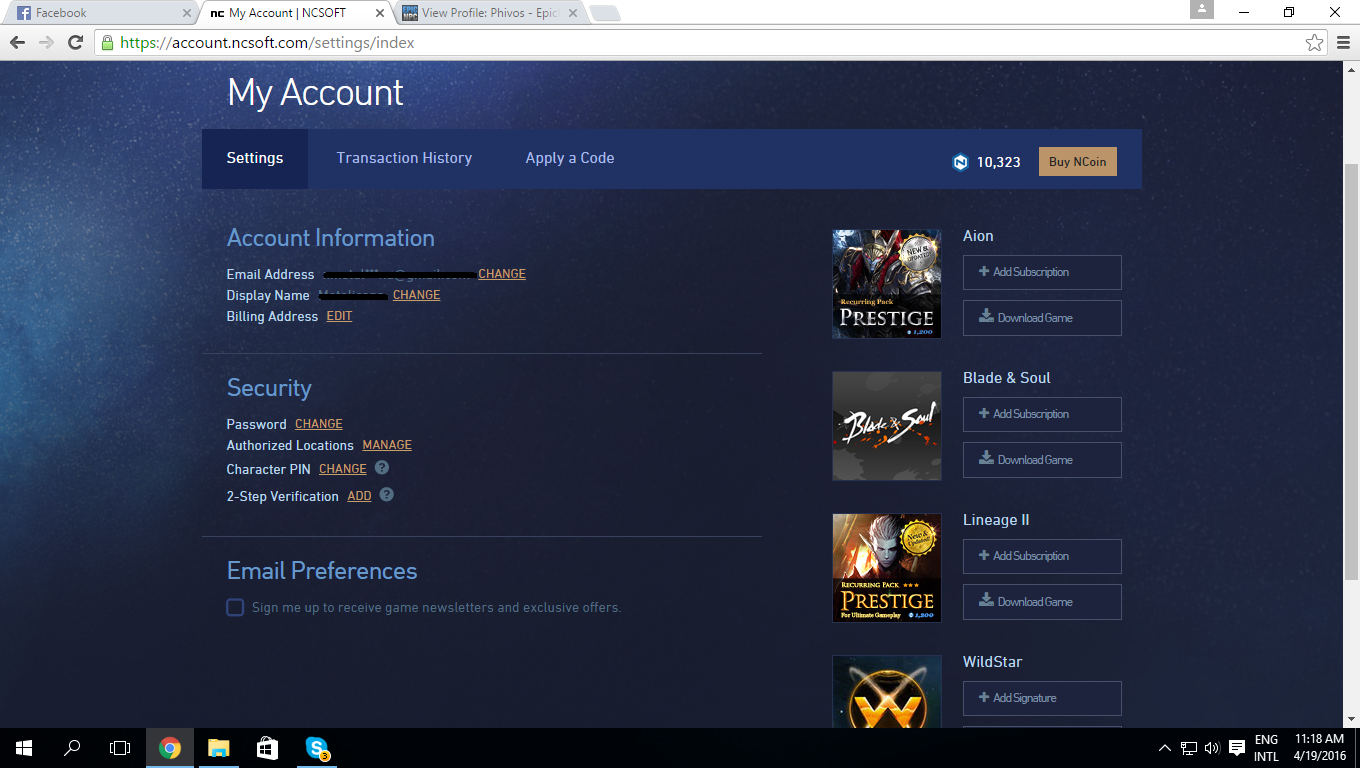
Task: Open a new browser tab
Action: coord(605,13)
